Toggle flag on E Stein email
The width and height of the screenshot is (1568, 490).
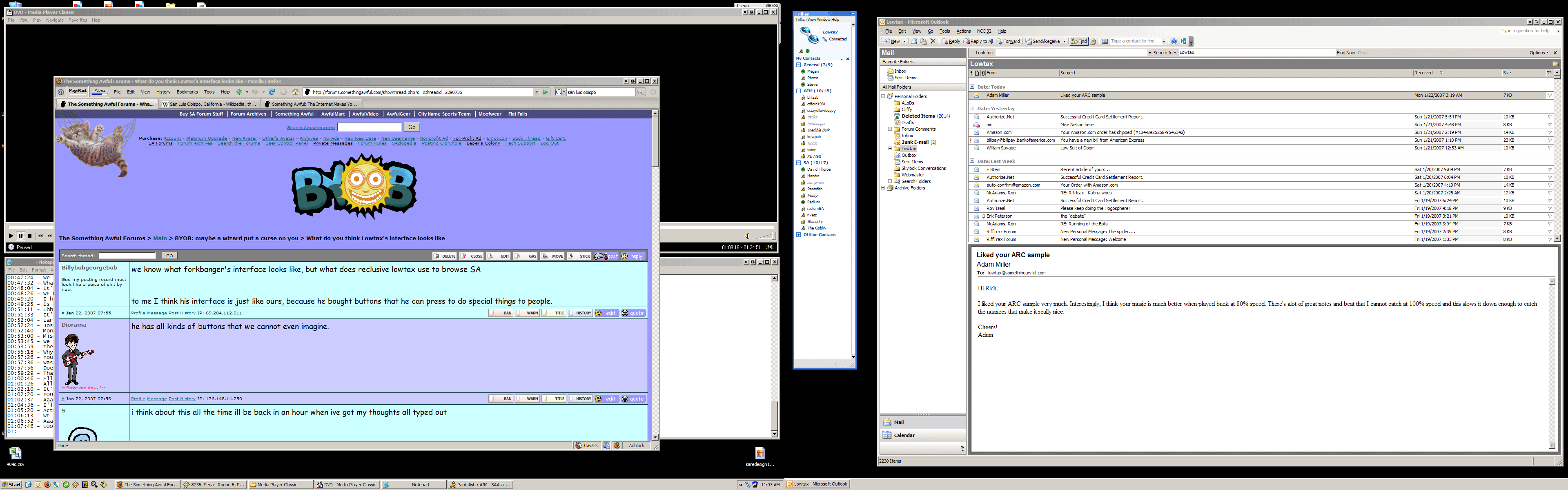[1550, 170]
